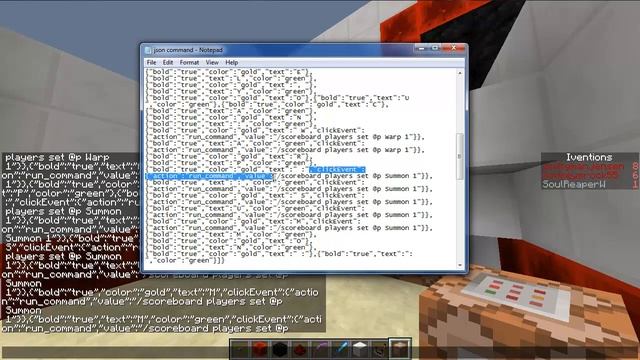Image resolution: width=640 pixels, height=360 pixels.
Task: Select the white quartz block hotbar slot
Action: (360, 349)
